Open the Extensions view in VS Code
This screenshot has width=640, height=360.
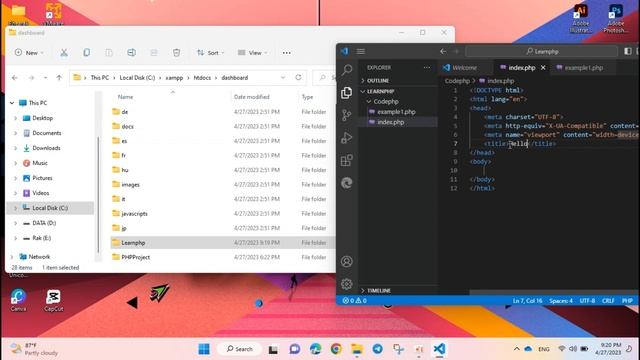click(x=347, y=160)
